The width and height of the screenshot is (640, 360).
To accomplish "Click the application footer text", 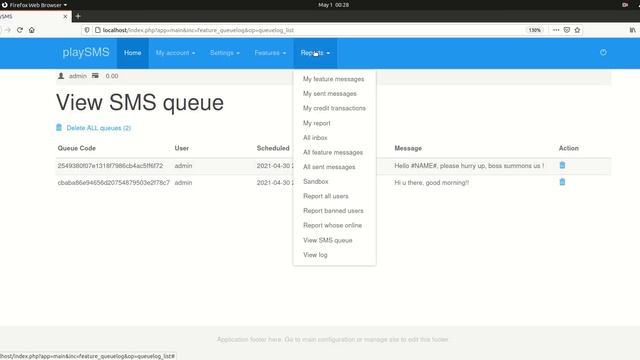I will click(333, 339).
